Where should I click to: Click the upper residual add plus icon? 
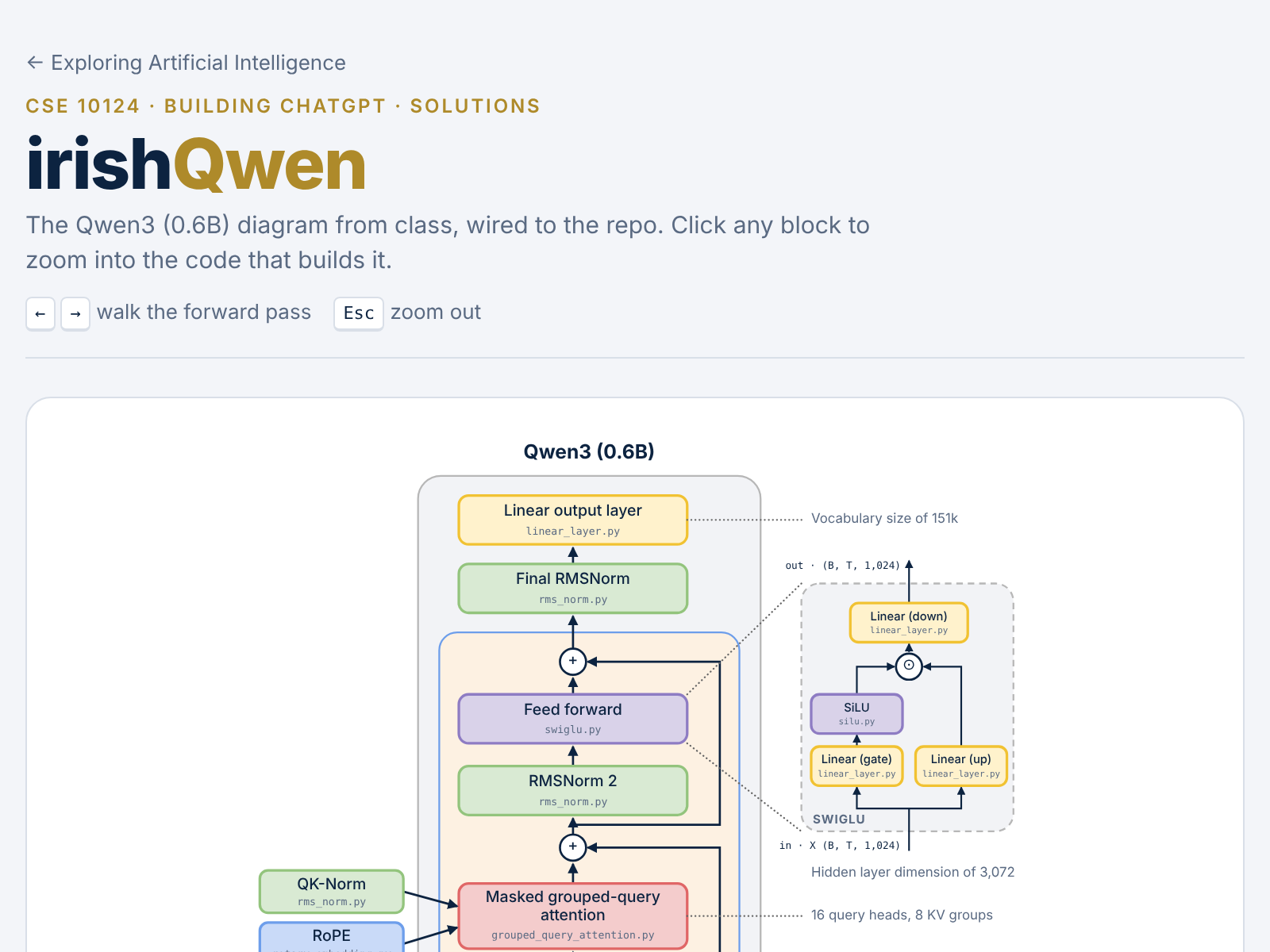pos(573,661)
